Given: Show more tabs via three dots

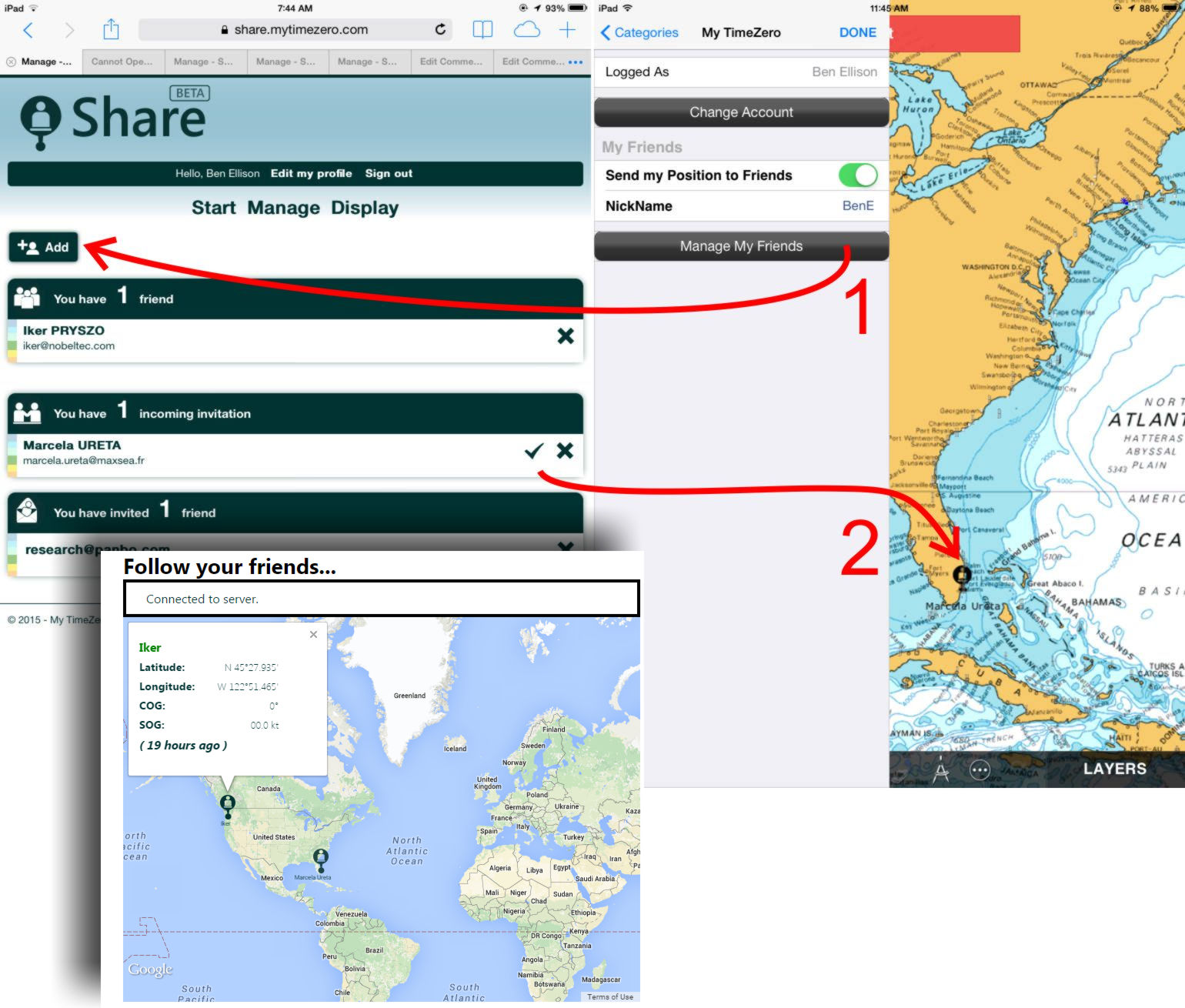Looking at the screenshot, I should click(576, 62).
